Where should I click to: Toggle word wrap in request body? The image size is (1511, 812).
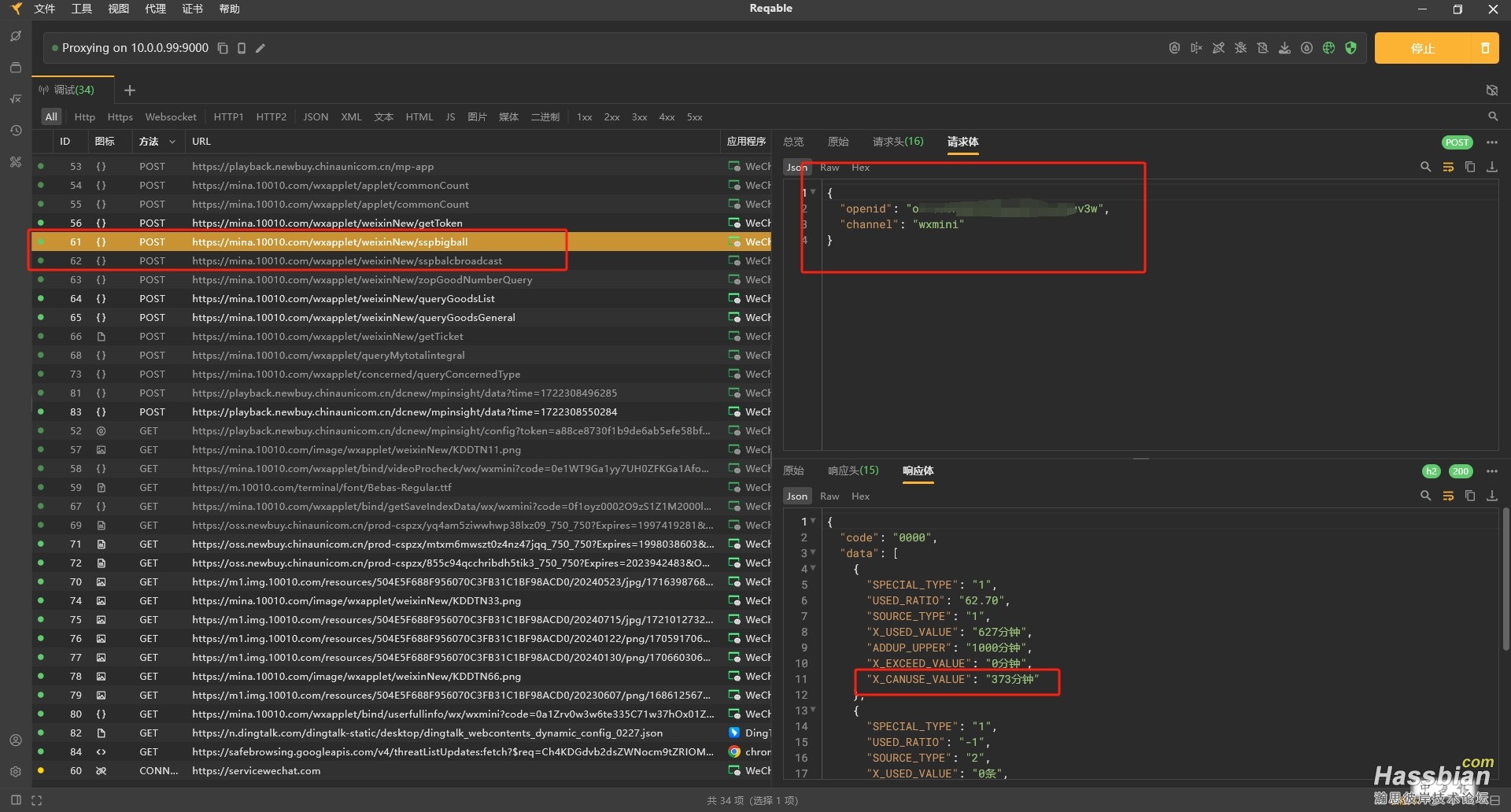[1447, 167]
